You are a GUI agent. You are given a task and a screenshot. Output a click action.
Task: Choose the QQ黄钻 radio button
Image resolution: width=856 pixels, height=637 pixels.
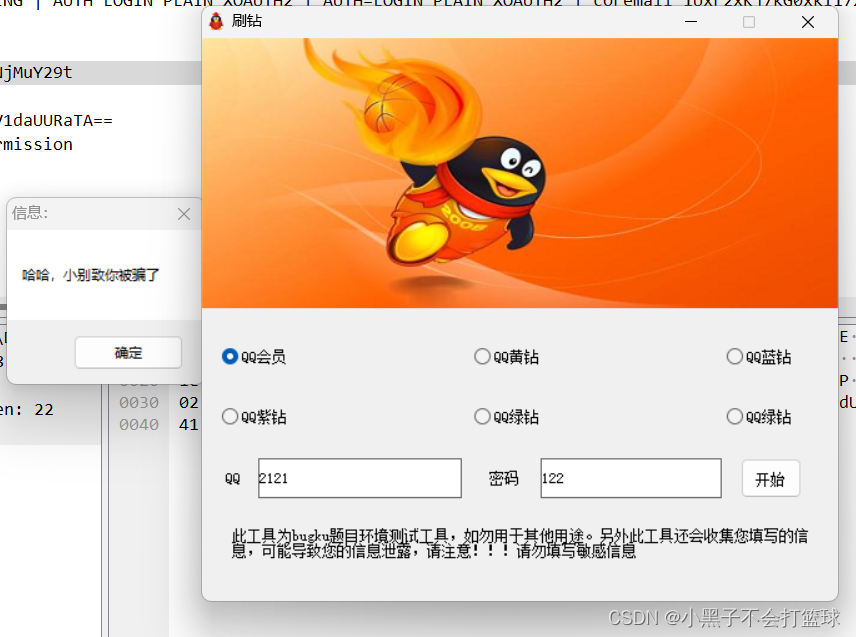tap(507, 357)
